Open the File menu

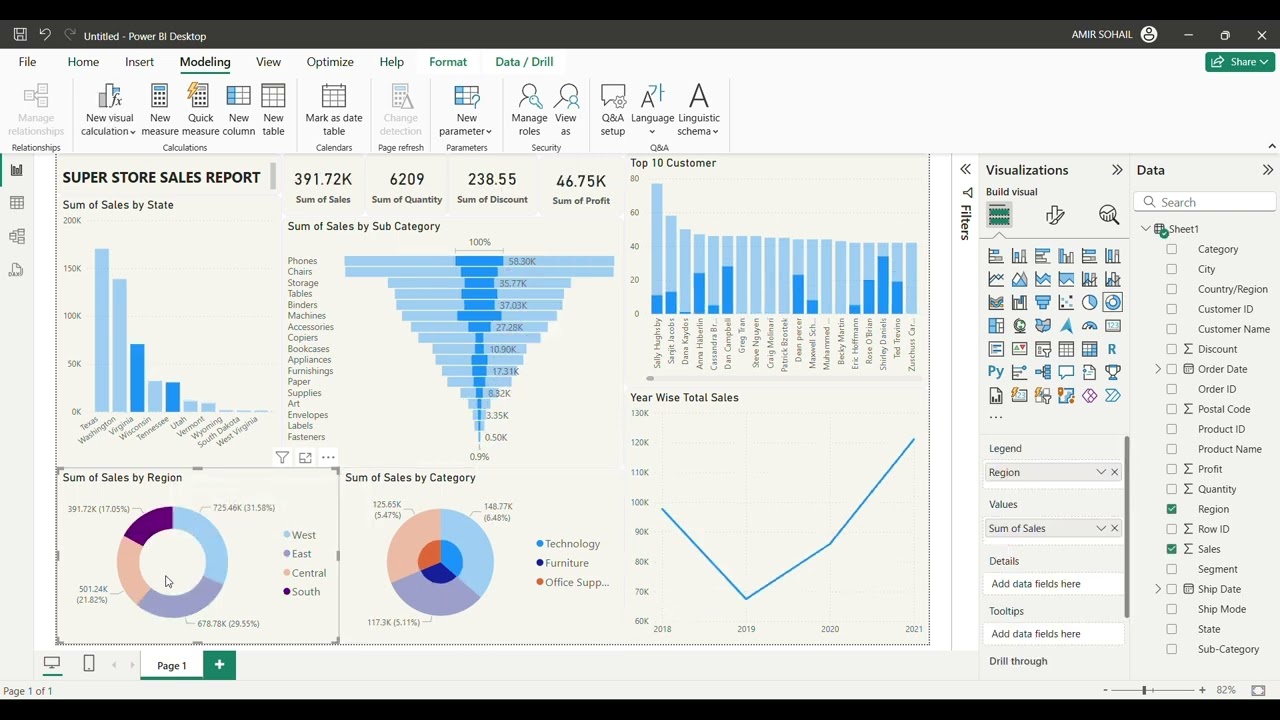pyautogui.click(x=27, y=62)
